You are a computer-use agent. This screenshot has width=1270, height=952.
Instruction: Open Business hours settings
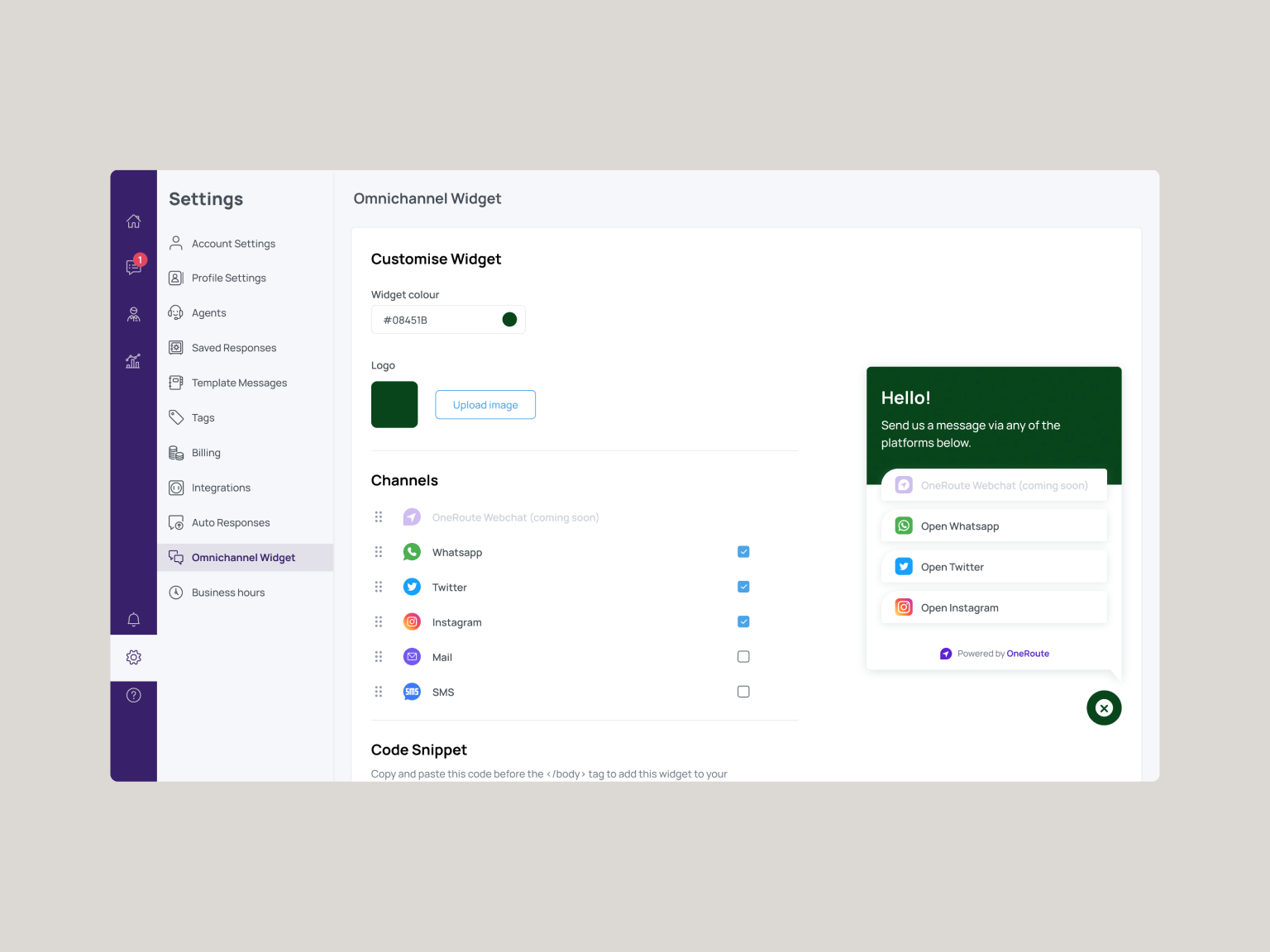point(245,593)
